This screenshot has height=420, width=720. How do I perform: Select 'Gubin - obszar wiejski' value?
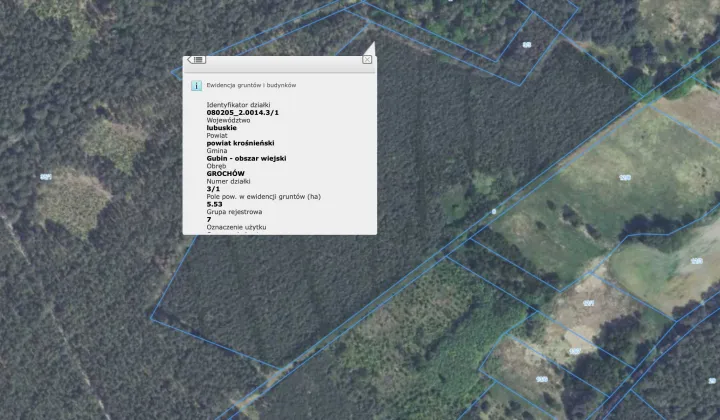point(246,158)
